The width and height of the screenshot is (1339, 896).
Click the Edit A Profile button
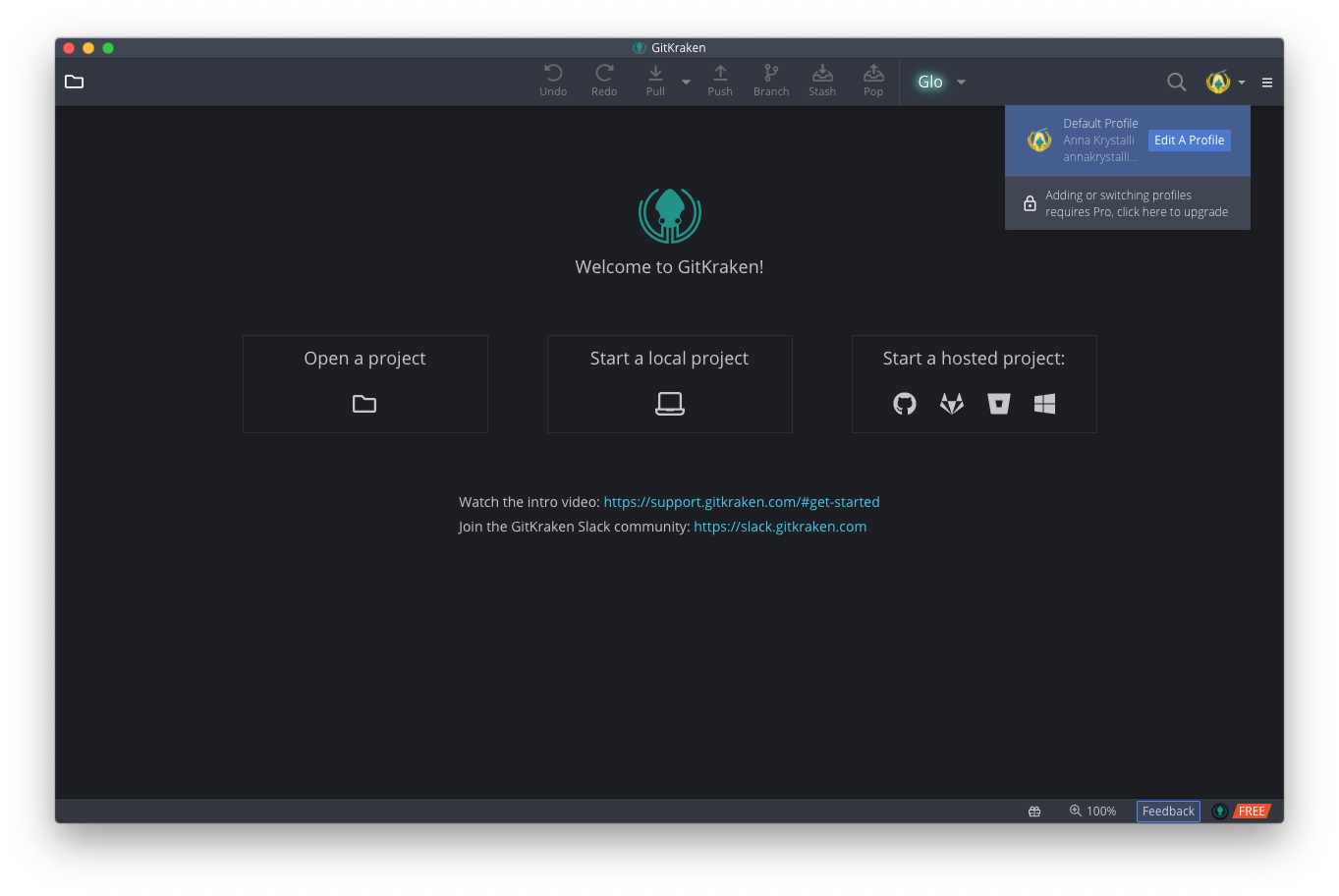point(1189,140)
